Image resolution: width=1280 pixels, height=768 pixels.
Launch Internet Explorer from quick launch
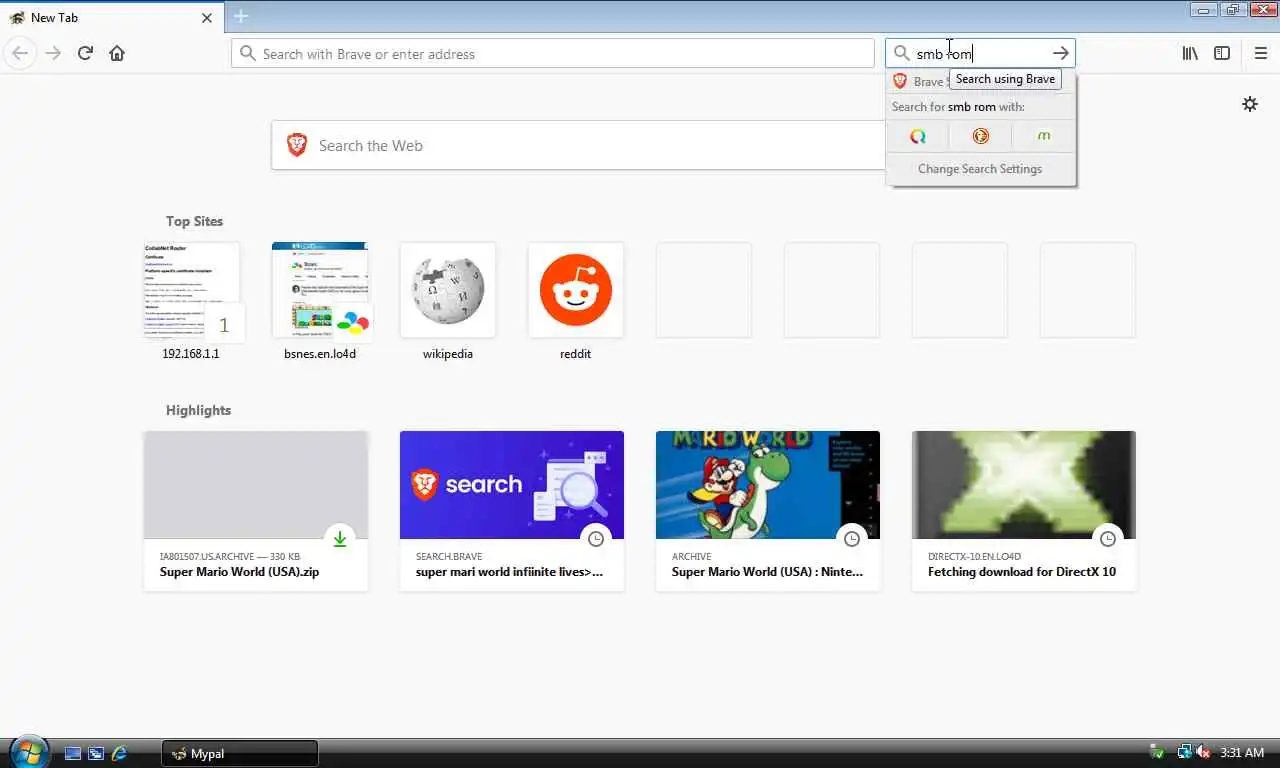pos(119,753)
